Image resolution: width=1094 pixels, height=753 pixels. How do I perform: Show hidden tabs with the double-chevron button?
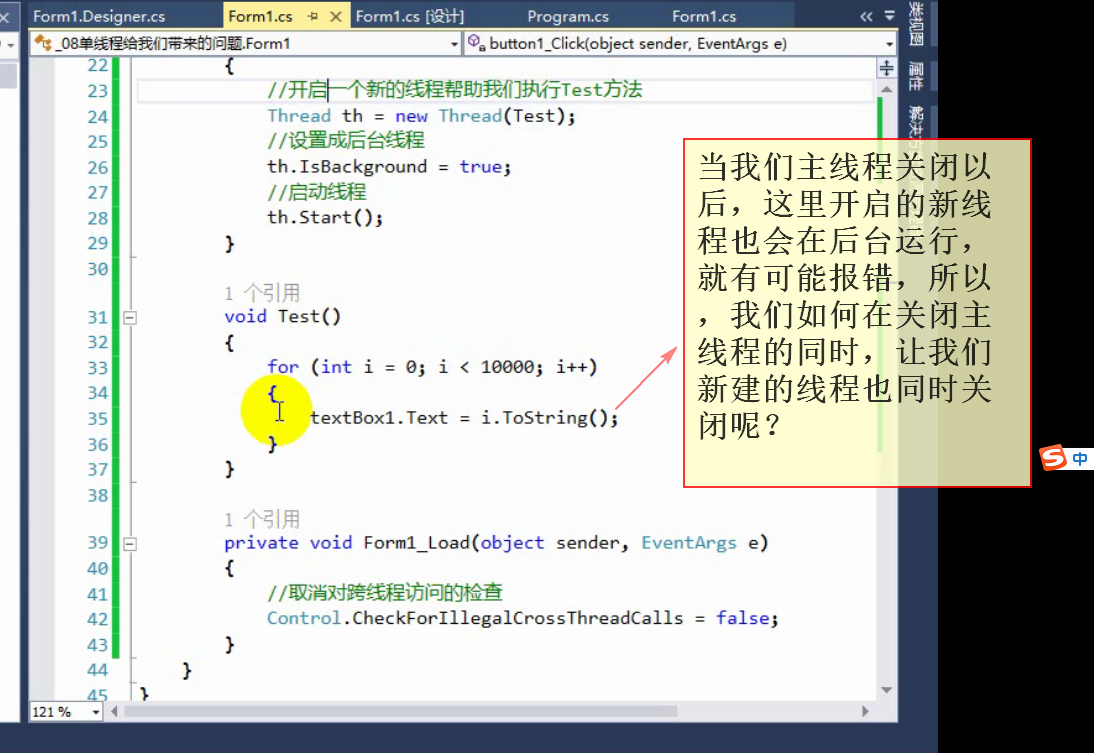(x=866, y=16)
